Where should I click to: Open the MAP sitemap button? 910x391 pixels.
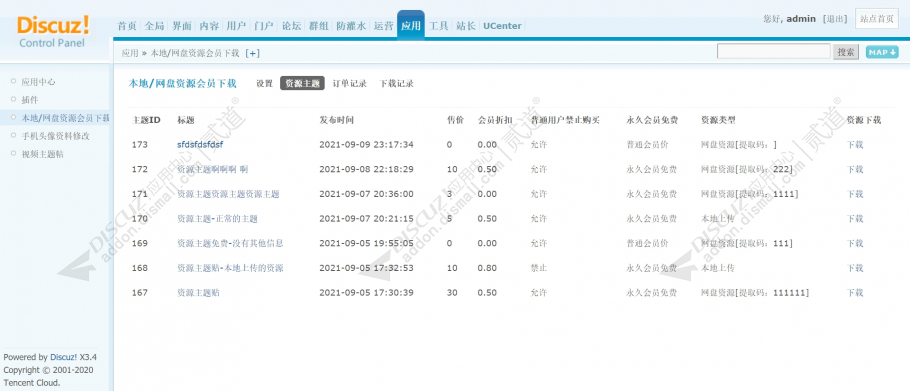882,52
